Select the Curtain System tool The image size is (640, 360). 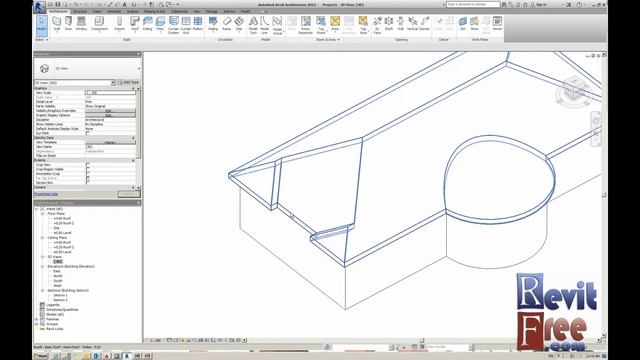click(173, 24)
